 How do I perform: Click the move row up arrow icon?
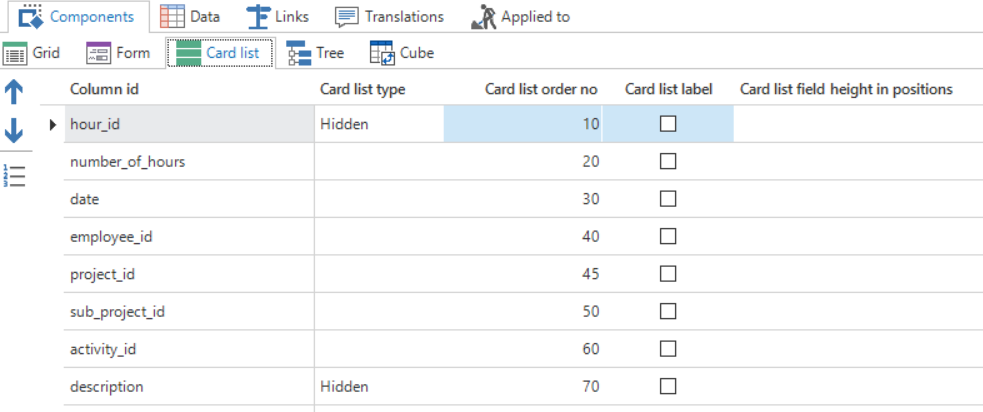point(15,93)
